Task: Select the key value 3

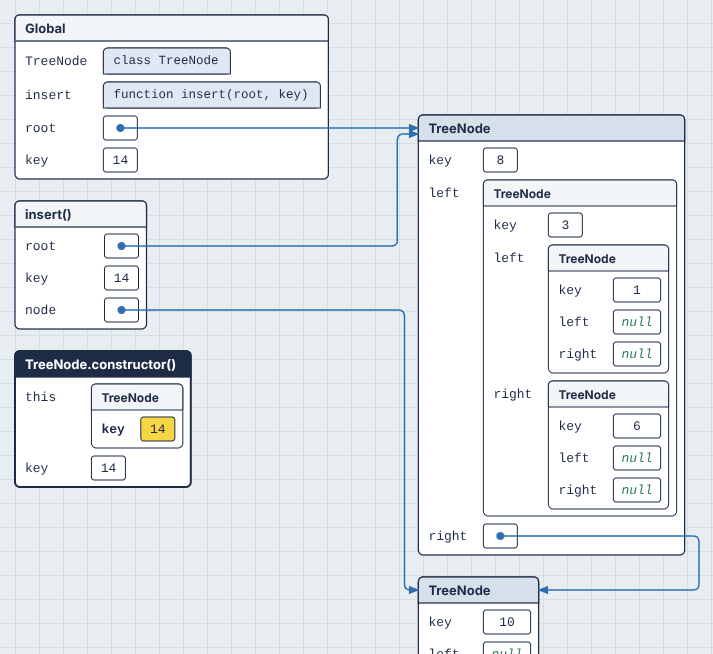Action: (565, 225)
